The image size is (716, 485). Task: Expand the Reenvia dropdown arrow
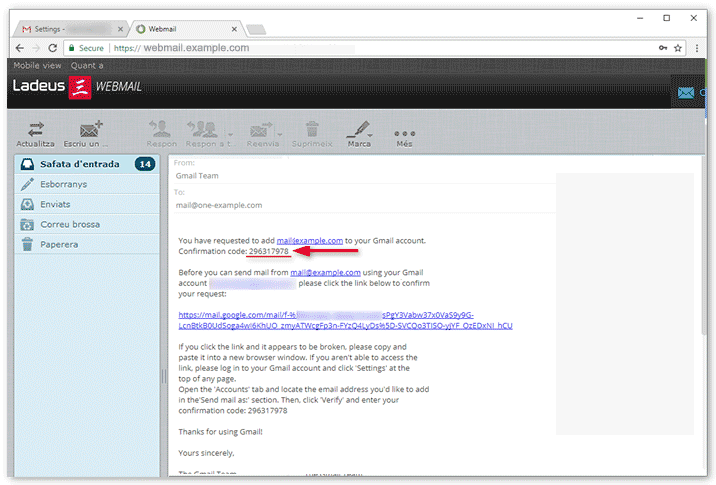coord(281,133)
